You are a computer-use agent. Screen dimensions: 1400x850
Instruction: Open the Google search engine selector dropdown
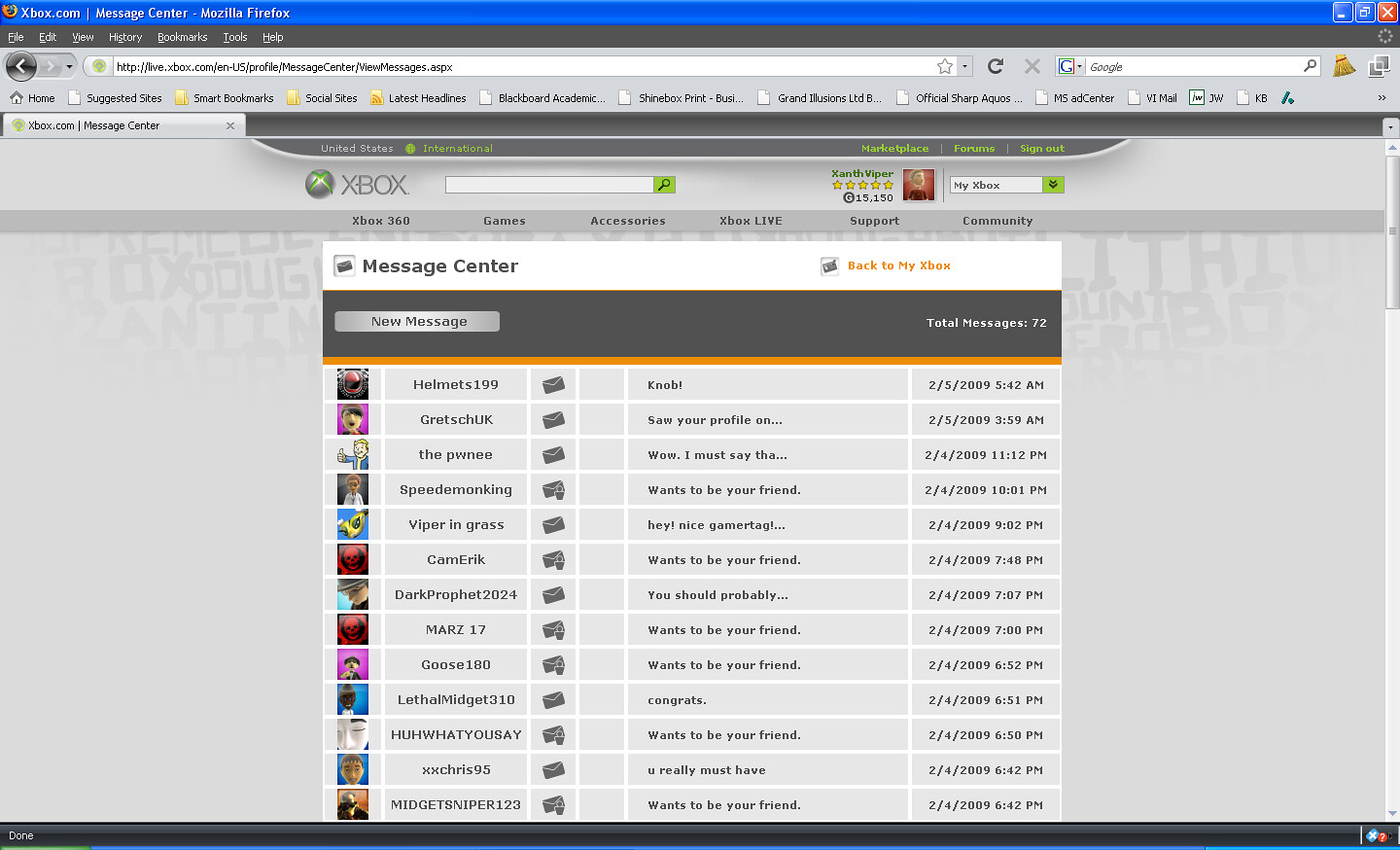tap(1070, 66)
